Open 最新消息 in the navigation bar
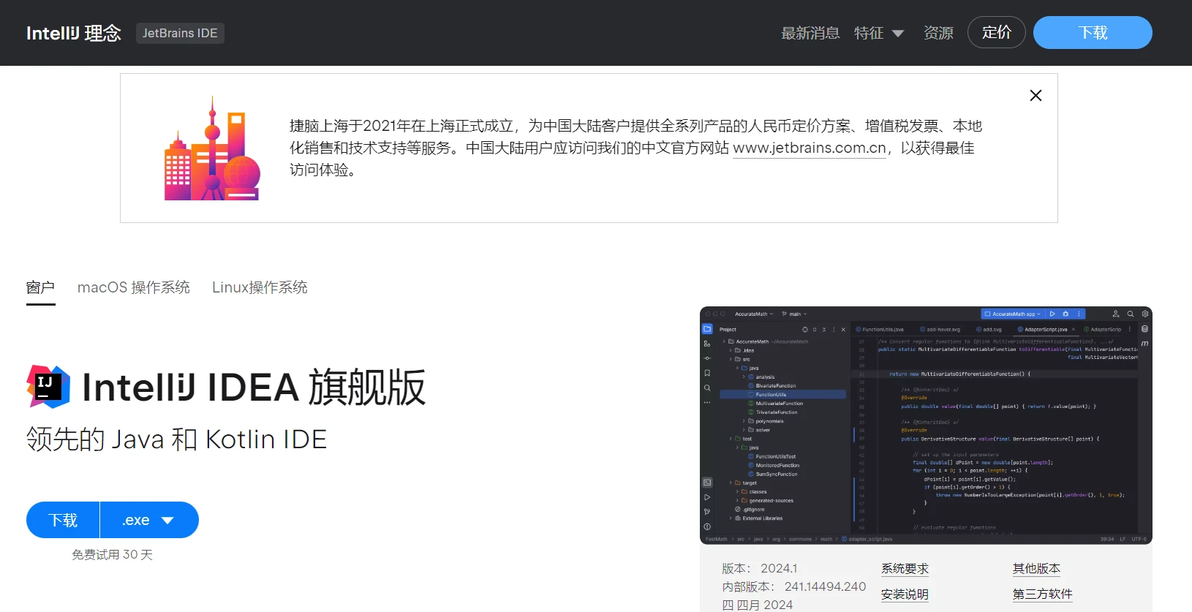Screen dimensions: 1192x612 coord(810,33)
